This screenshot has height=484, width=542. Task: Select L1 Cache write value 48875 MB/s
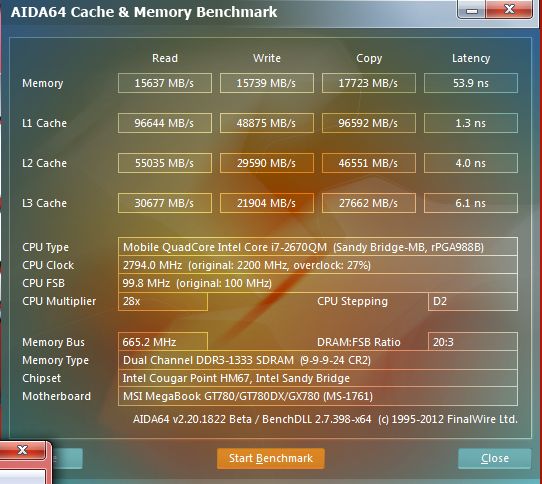(x=267, y=123)
